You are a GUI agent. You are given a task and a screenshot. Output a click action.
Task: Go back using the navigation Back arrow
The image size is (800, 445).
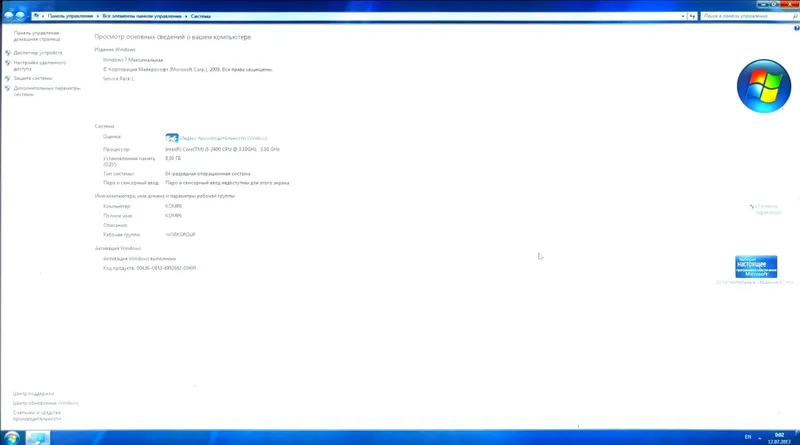(x=9, y=16)
